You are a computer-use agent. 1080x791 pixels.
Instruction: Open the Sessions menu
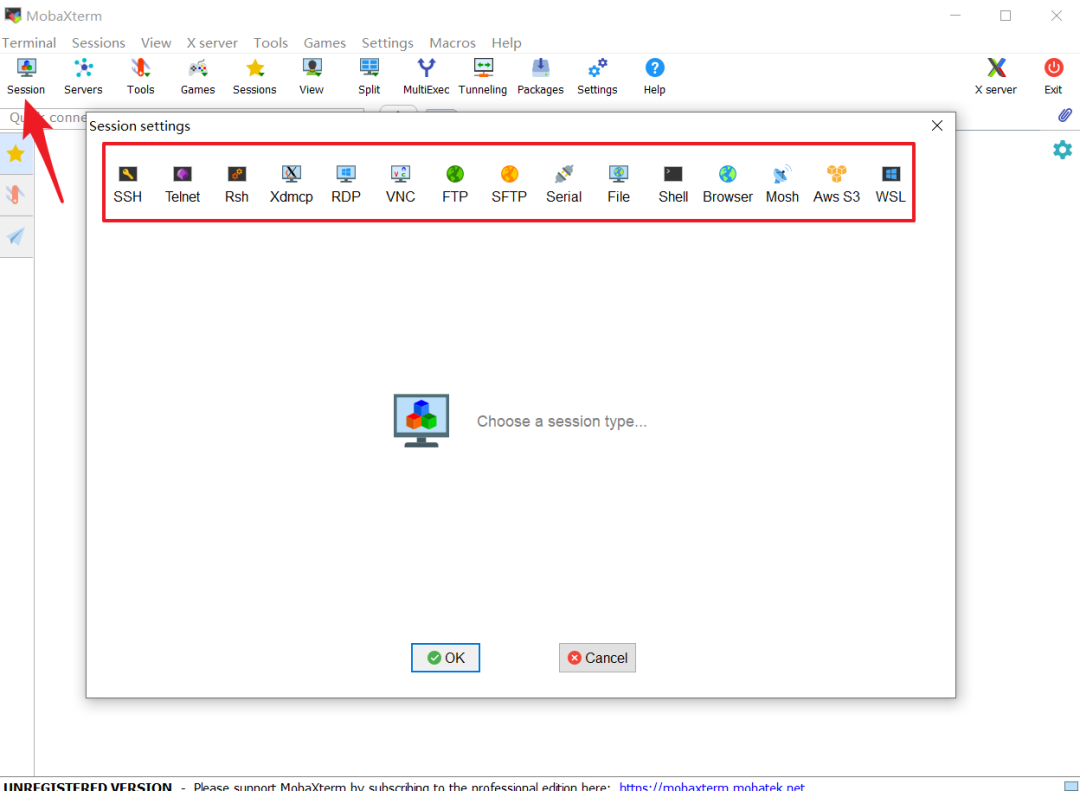click(98, 43)
